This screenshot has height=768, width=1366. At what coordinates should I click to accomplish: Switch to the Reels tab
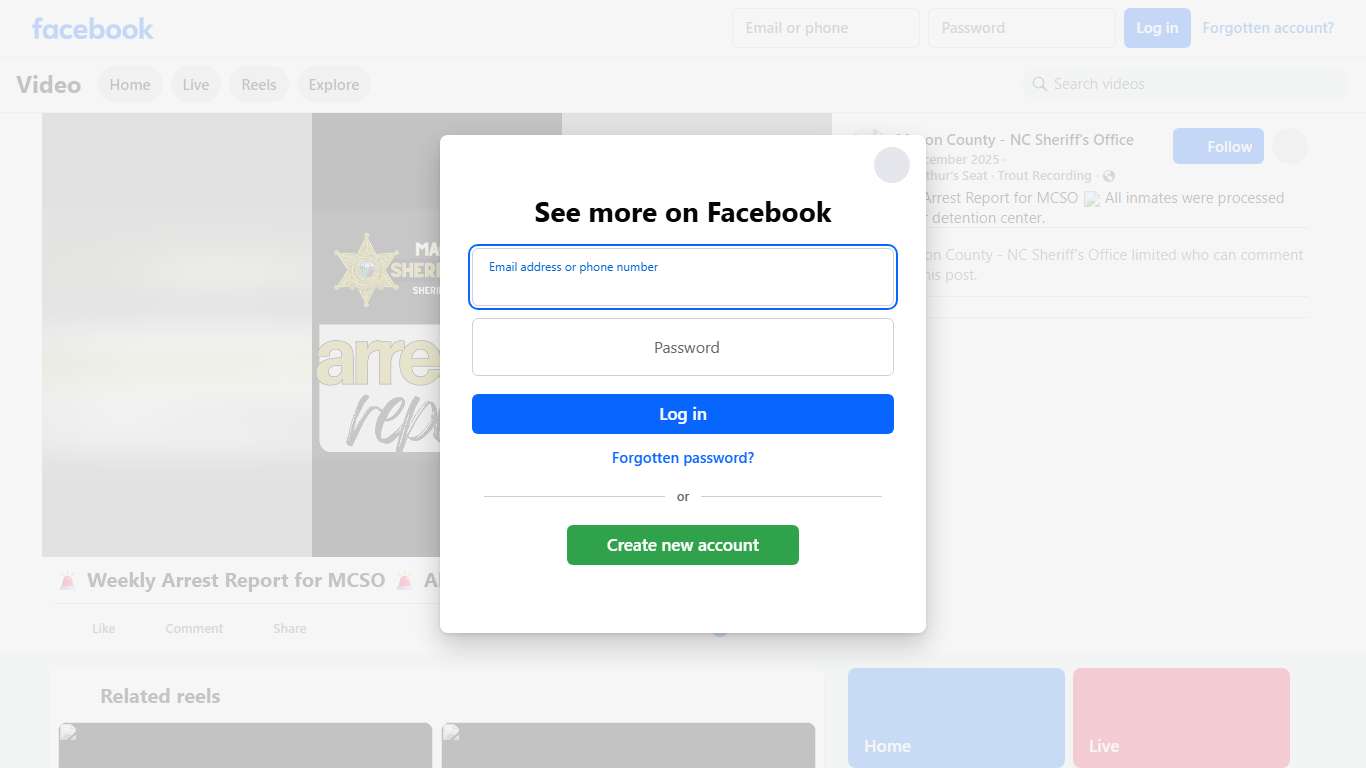pyautogui.click(x=259, y=85)
